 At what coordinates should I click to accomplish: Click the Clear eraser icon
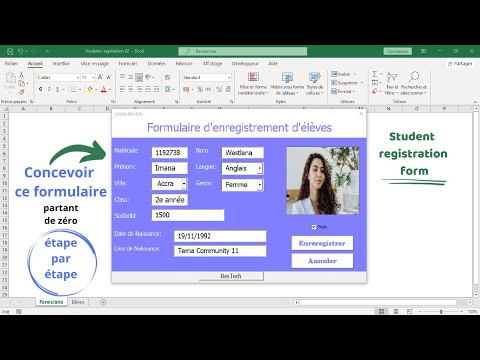[x=375, y=91]
